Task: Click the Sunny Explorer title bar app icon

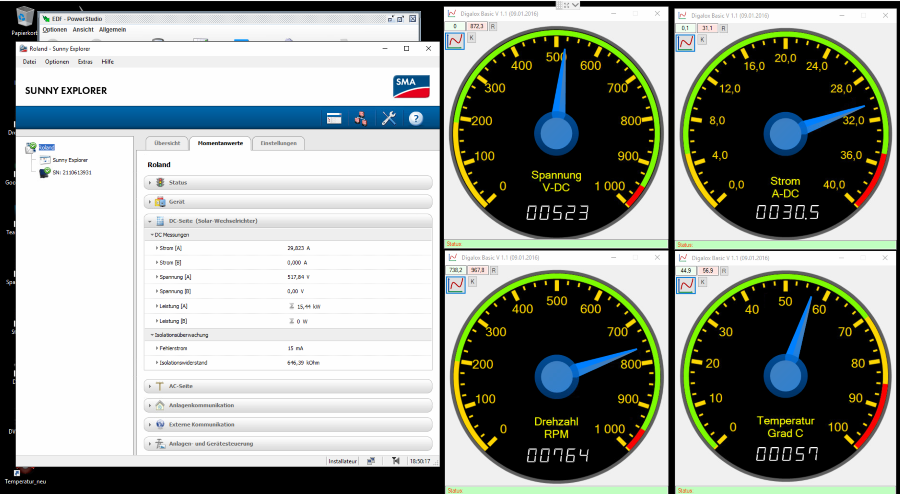Action: point(23,49)
